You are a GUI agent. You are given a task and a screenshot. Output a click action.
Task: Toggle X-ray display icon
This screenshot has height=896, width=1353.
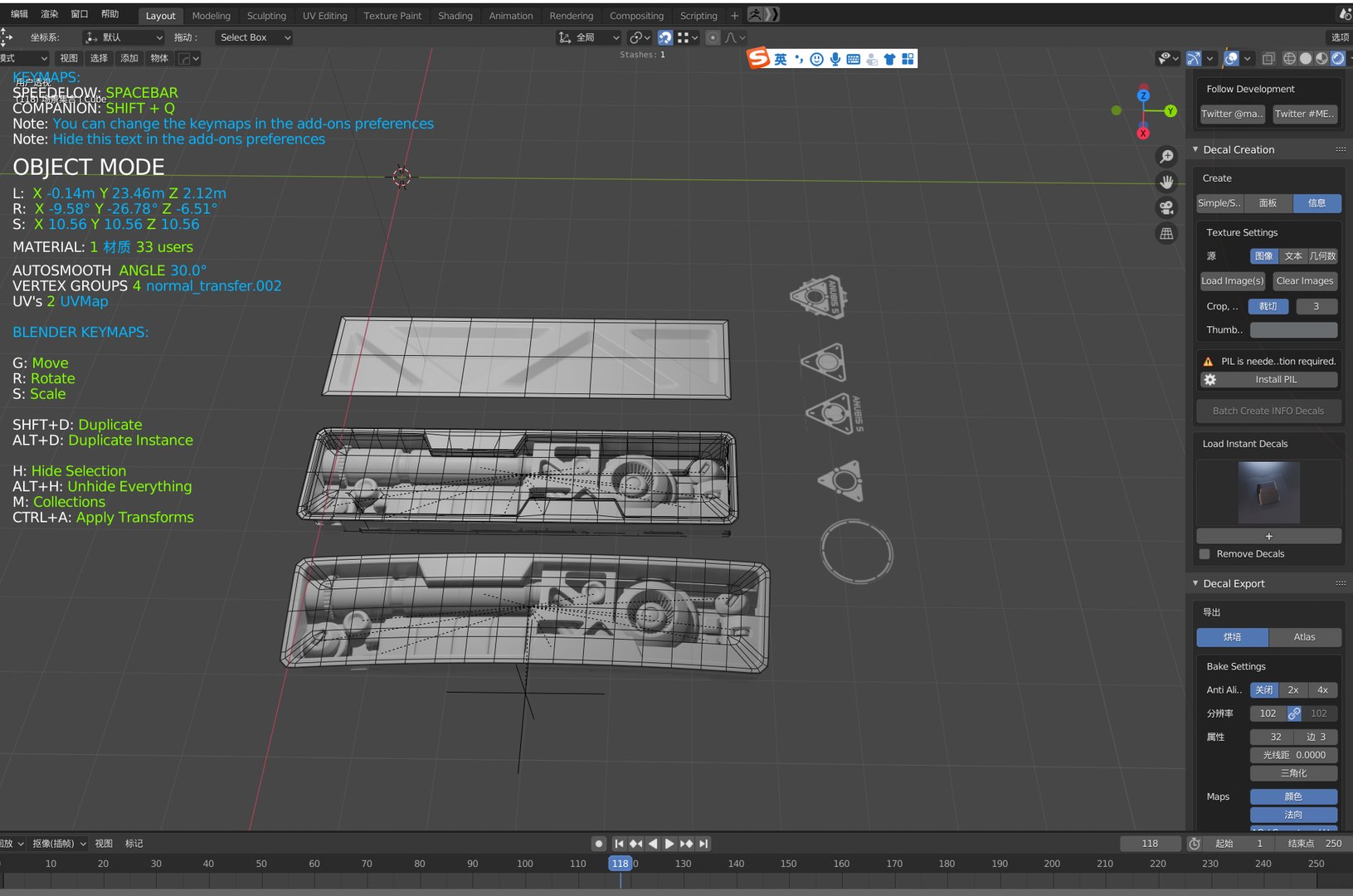[x=1268, y=58]
